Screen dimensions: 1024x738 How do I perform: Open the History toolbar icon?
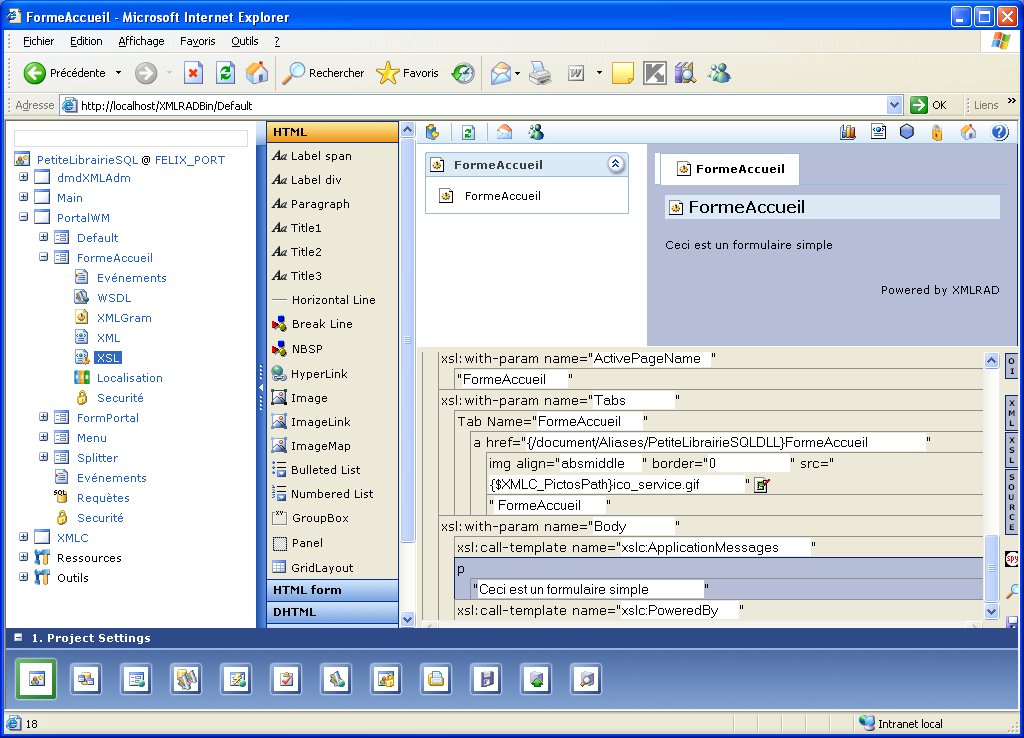pyautogui.click(x=463, y=73)
